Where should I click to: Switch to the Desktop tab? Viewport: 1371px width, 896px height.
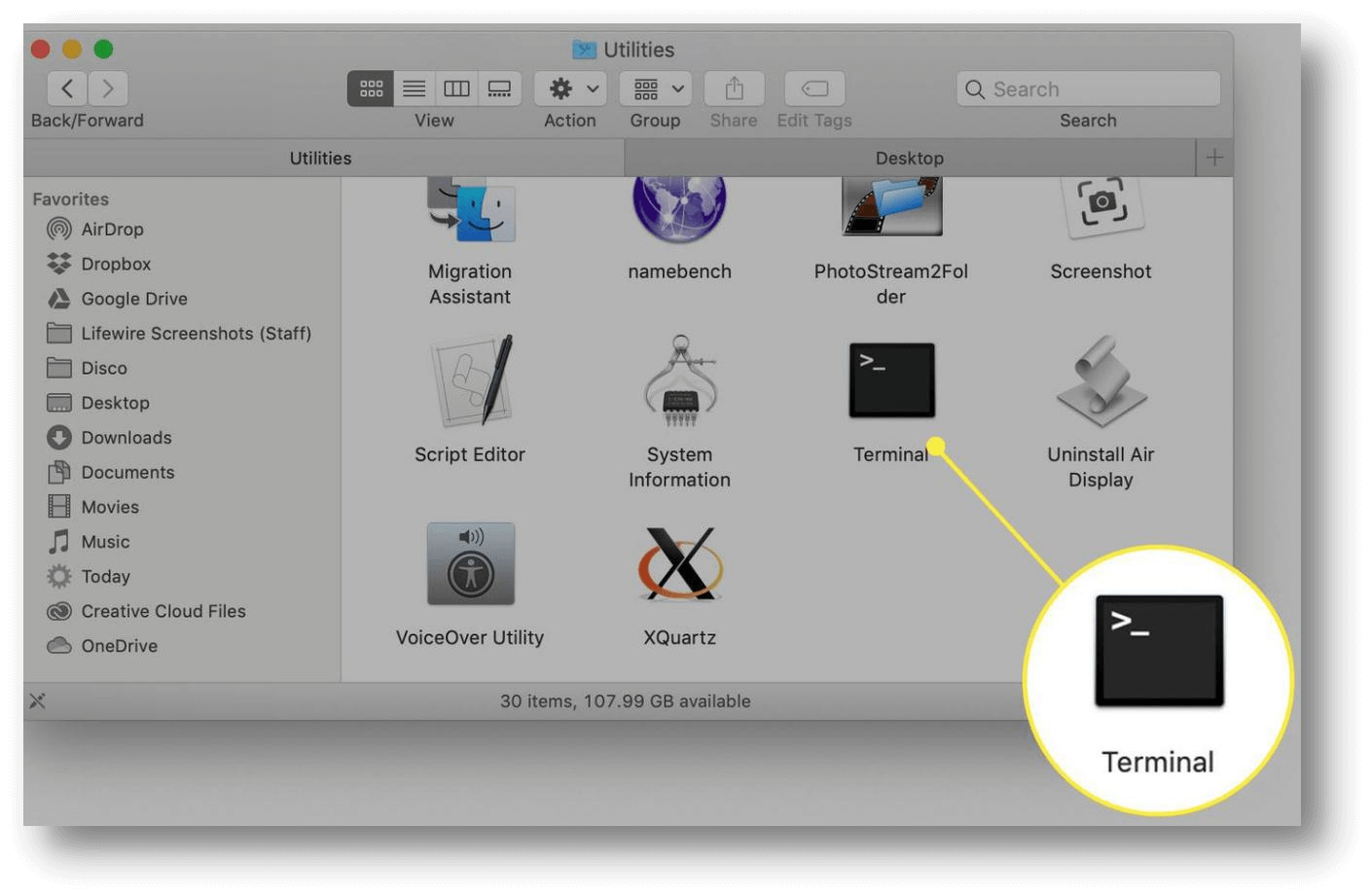pyautogui.click(x=909, y=157)
